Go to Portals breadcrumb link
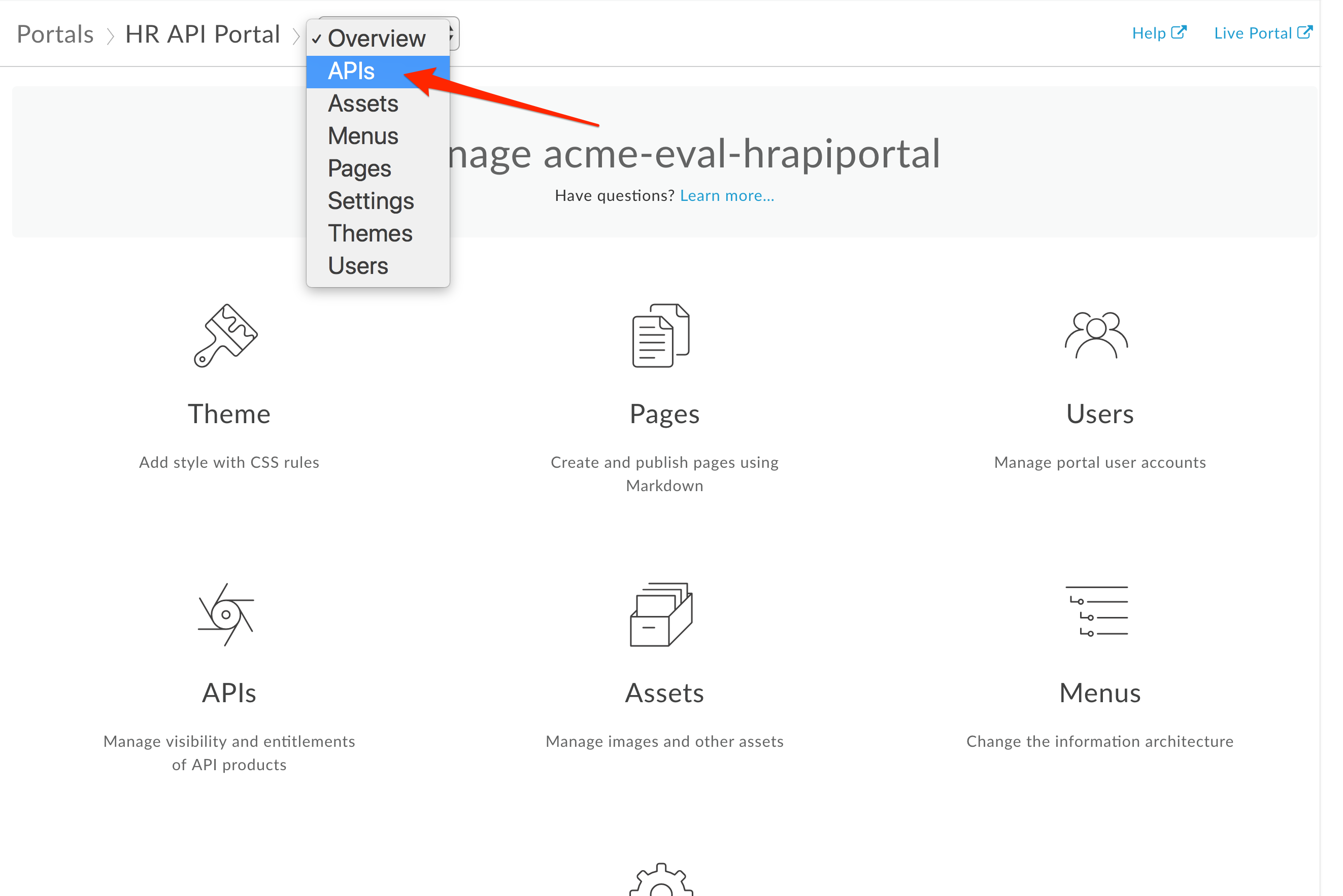Screen dimensions: 1343x896 coord(55,35)
